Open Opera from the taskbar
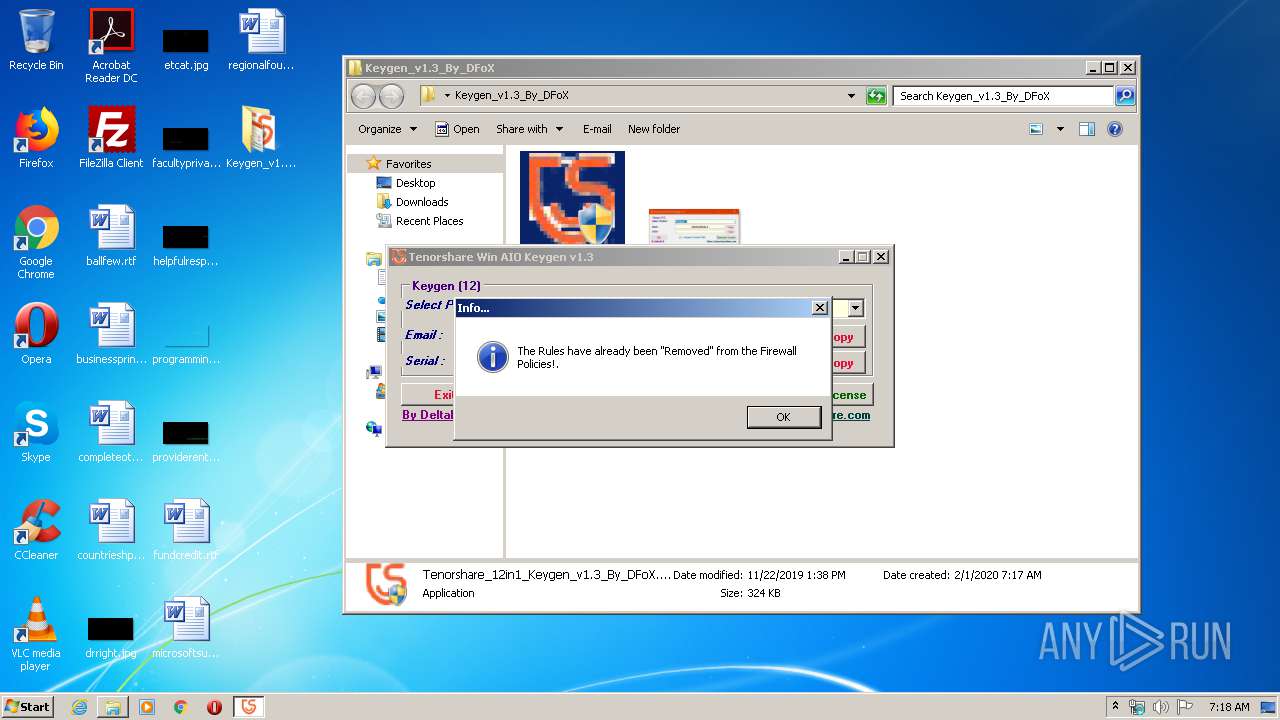The height and width of the screenshot is (720, 1280). point(214,707)
